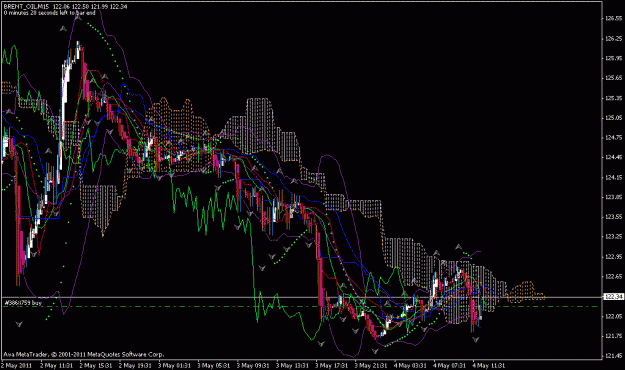625x370 pixels.
Task: Click the 125.95 price axis label
Action: tap(614, 58)
